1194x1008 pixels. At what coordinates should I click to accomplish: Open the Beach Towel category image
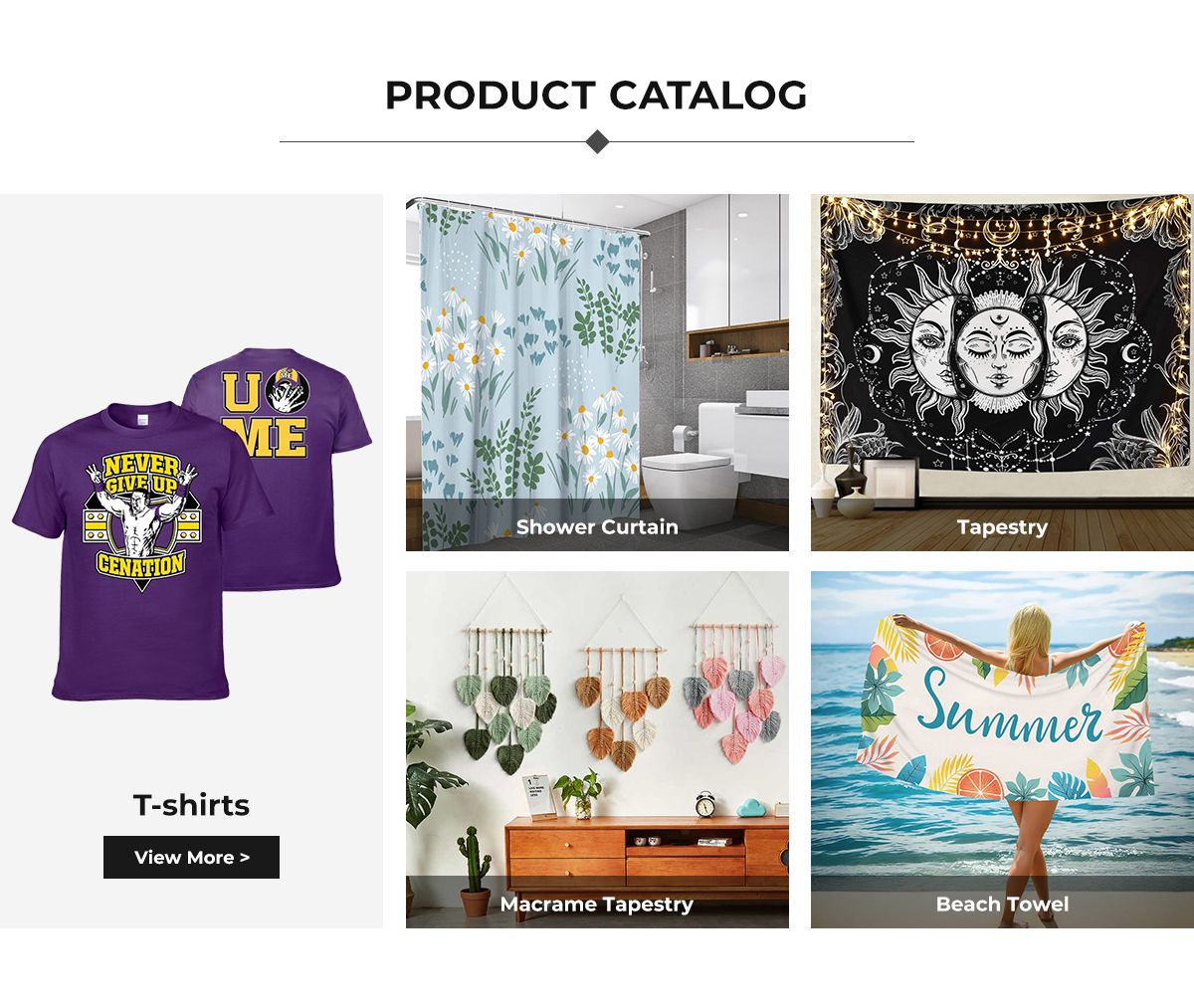(x=1002, y=749)
